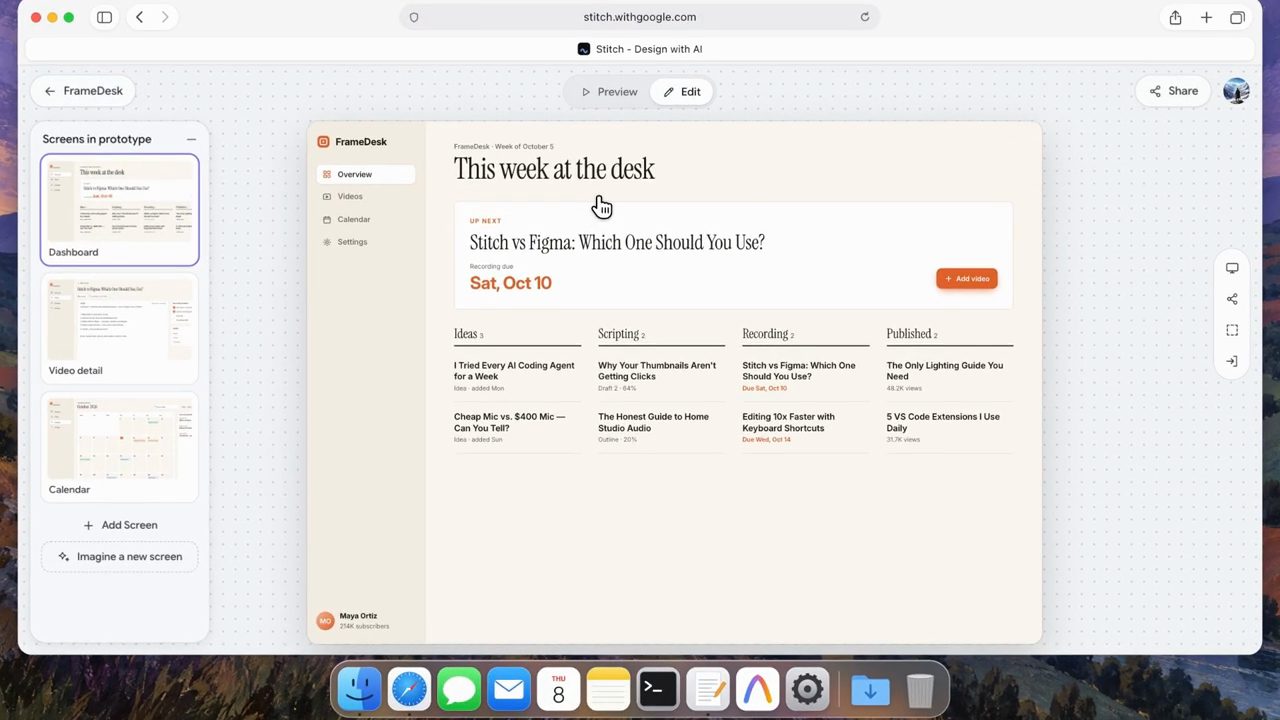Click '5 VS Code Extensions I Use Daily'
The image size is (1280, 720).
point(943,422)
